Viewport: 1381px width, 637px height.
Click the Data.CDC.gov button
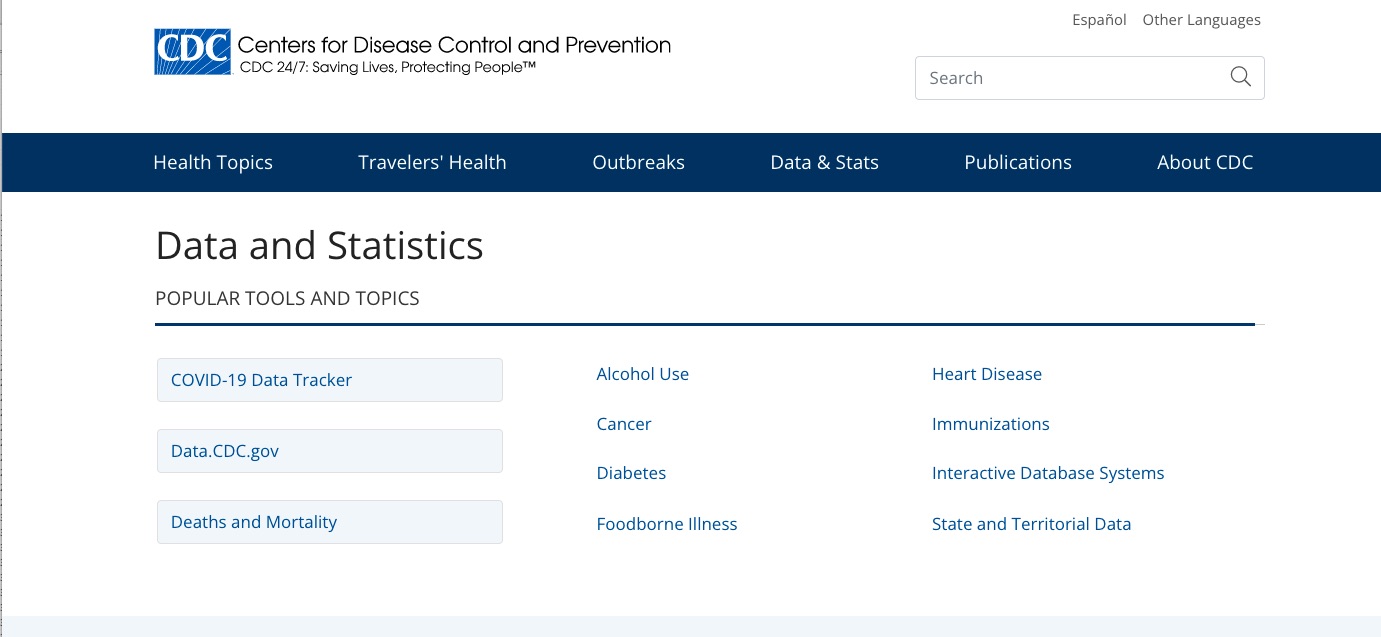(329, 451)
